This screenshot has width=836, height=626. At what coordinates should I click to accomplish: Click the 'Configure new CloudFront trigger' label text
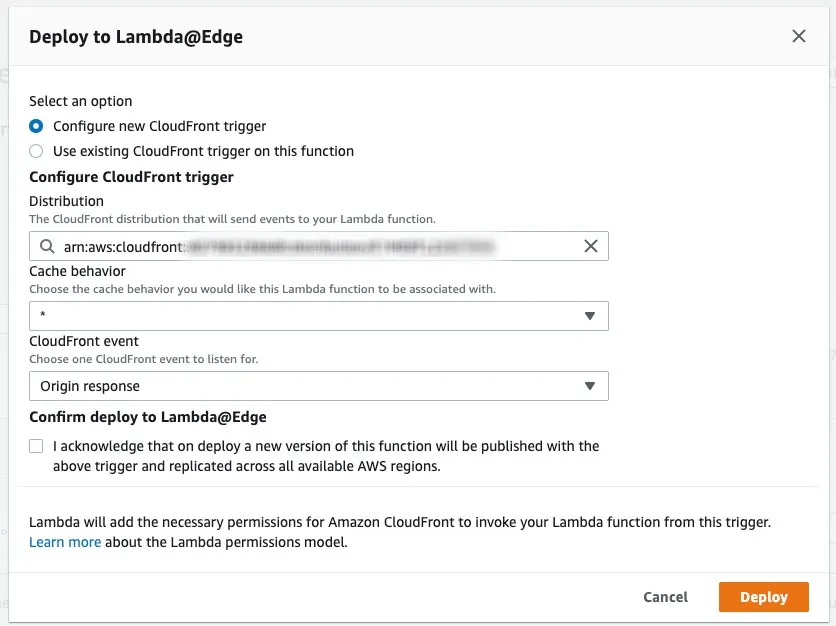click(159, 126)
